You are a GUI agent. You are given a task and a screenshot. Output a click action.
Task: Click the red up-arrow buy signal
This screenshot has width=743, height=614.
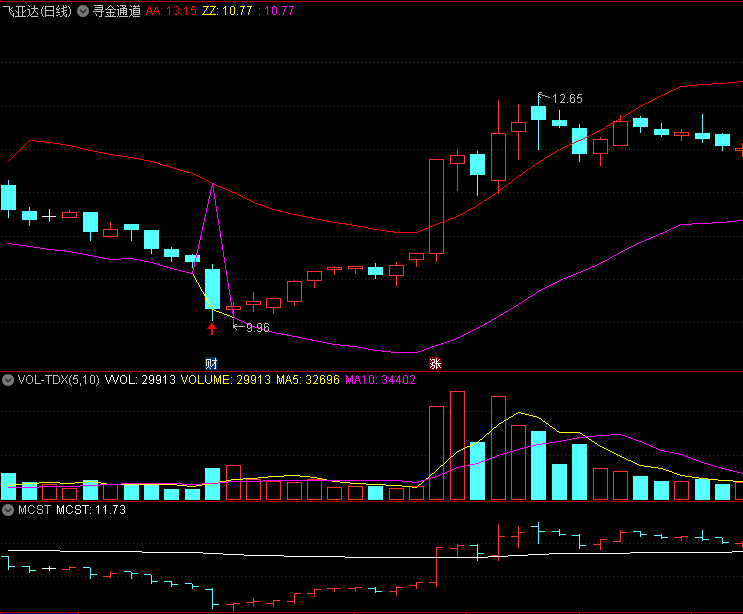(212, 328)
